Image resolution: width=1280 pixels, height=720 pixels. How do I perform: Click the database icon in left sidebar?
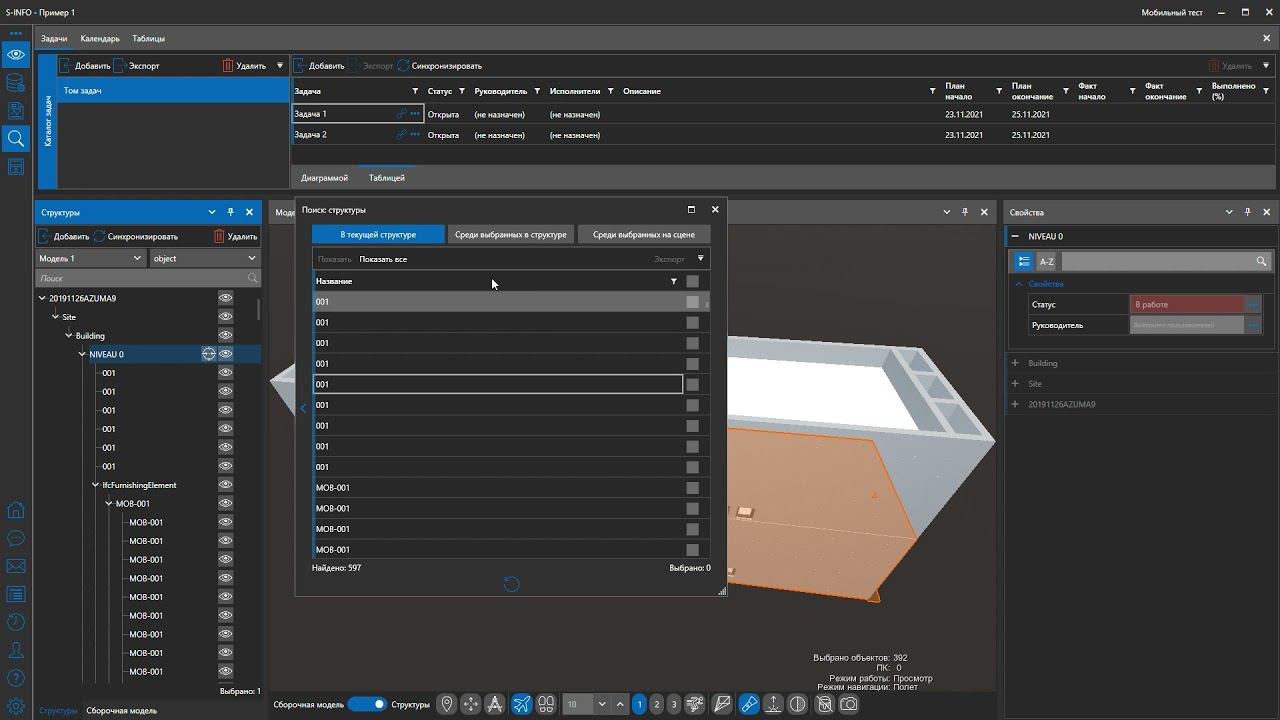(15, 82)
